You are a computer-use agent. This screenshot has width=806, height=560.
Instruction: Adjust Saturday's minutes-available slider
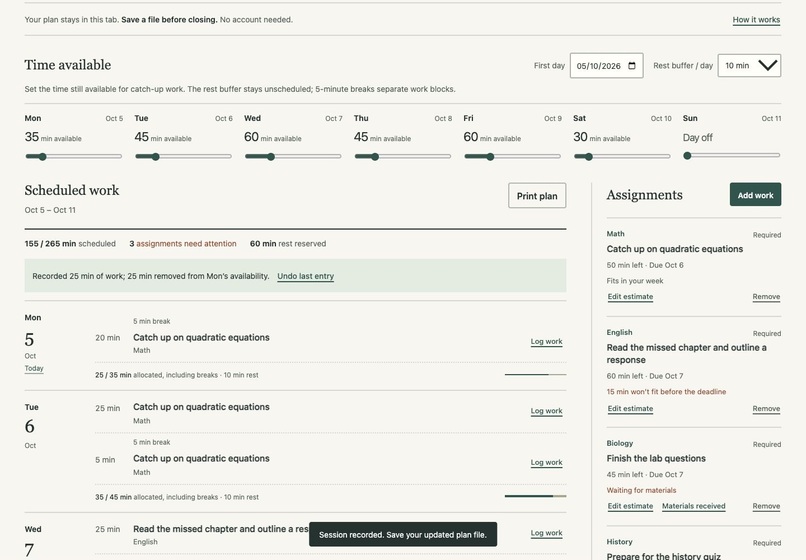pos(622,156)
